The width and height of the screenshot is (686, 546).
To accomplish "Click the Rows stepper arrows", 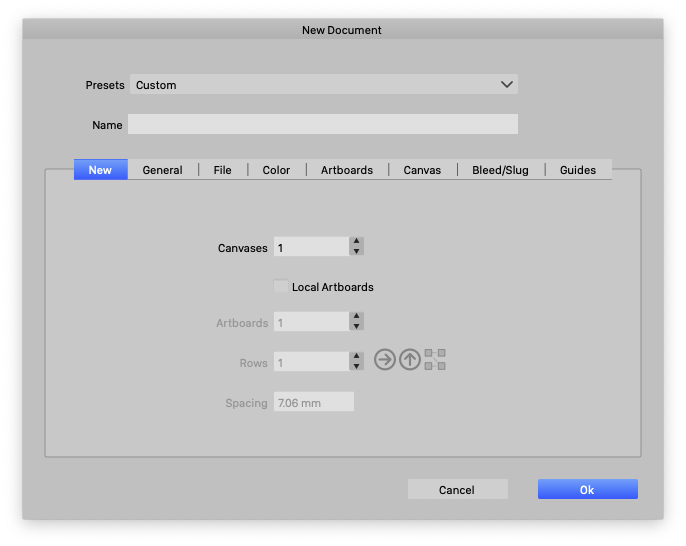I will point(357,362).
